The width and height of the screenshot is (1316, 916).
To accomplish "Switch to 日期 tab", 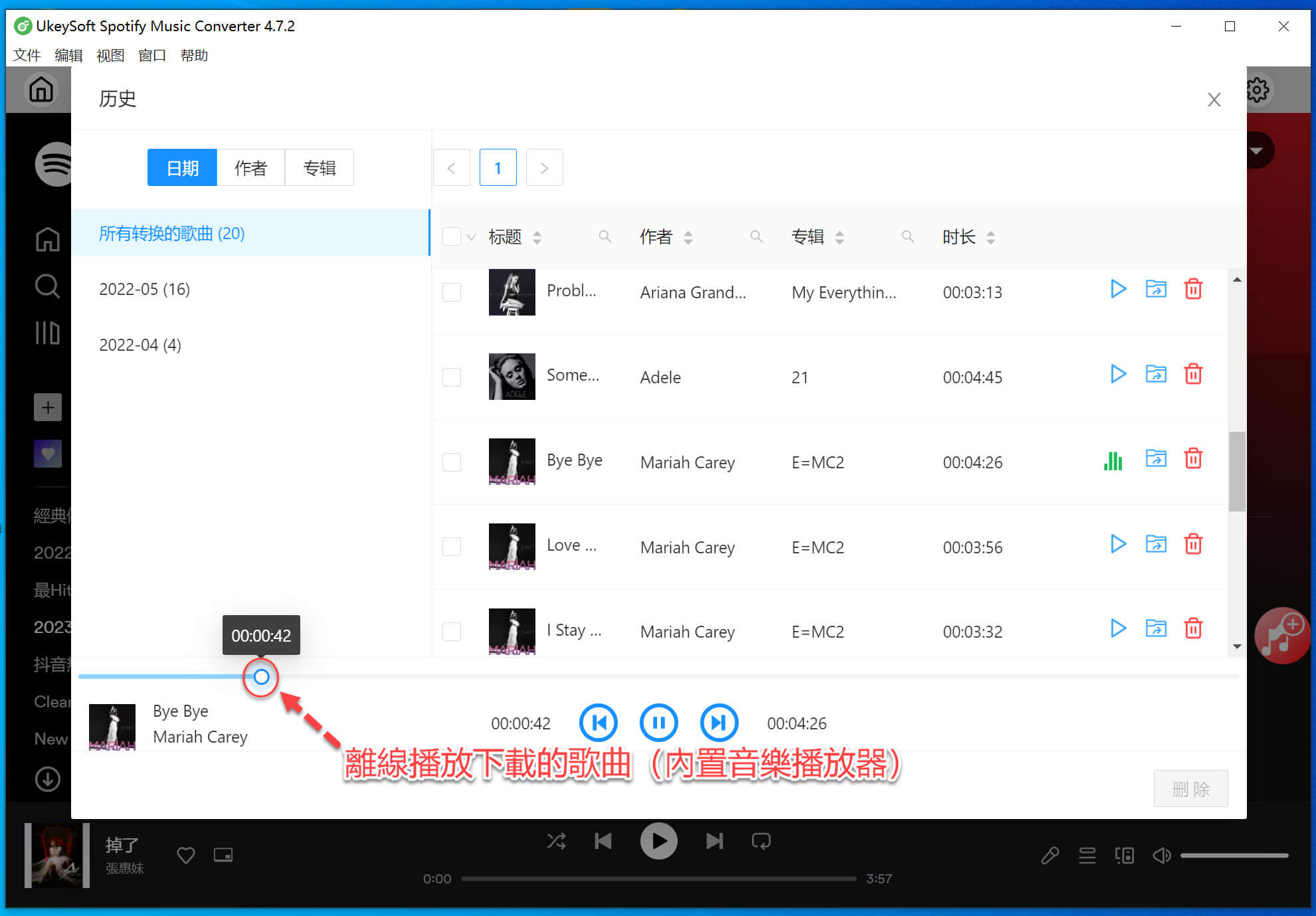I will (x=182, y=167).
